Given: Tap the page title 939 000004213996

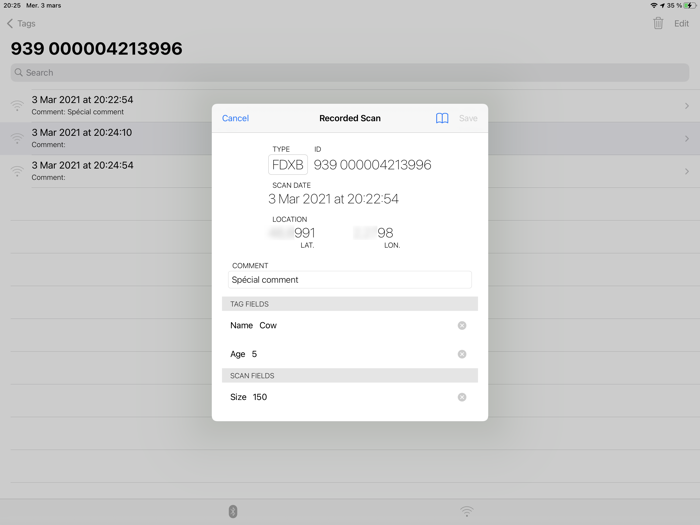Looking at the screenshot, I should [96, 49].
